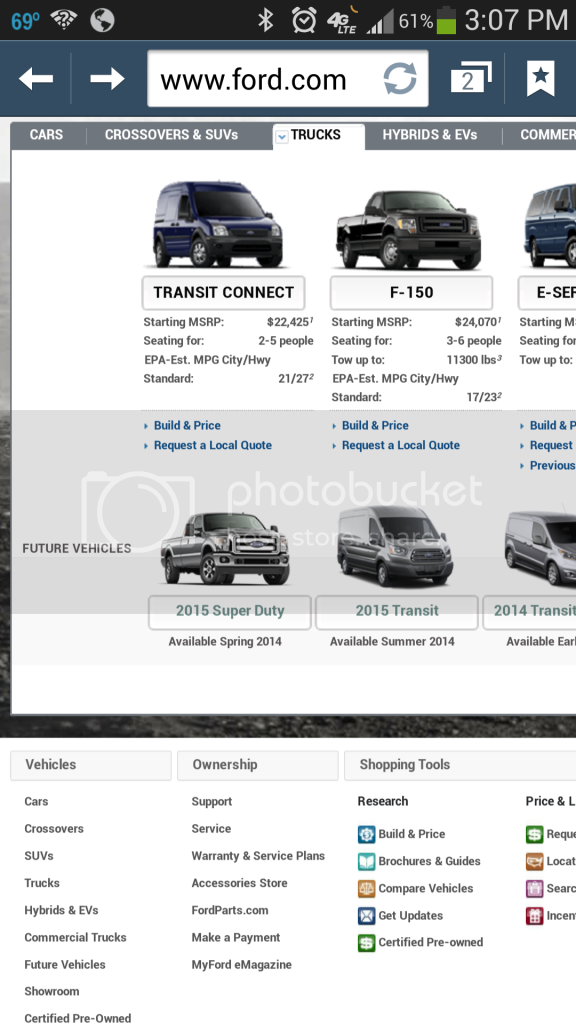Open the Crossovers footer link
The image size is (576, 1024).
[54, 829]
